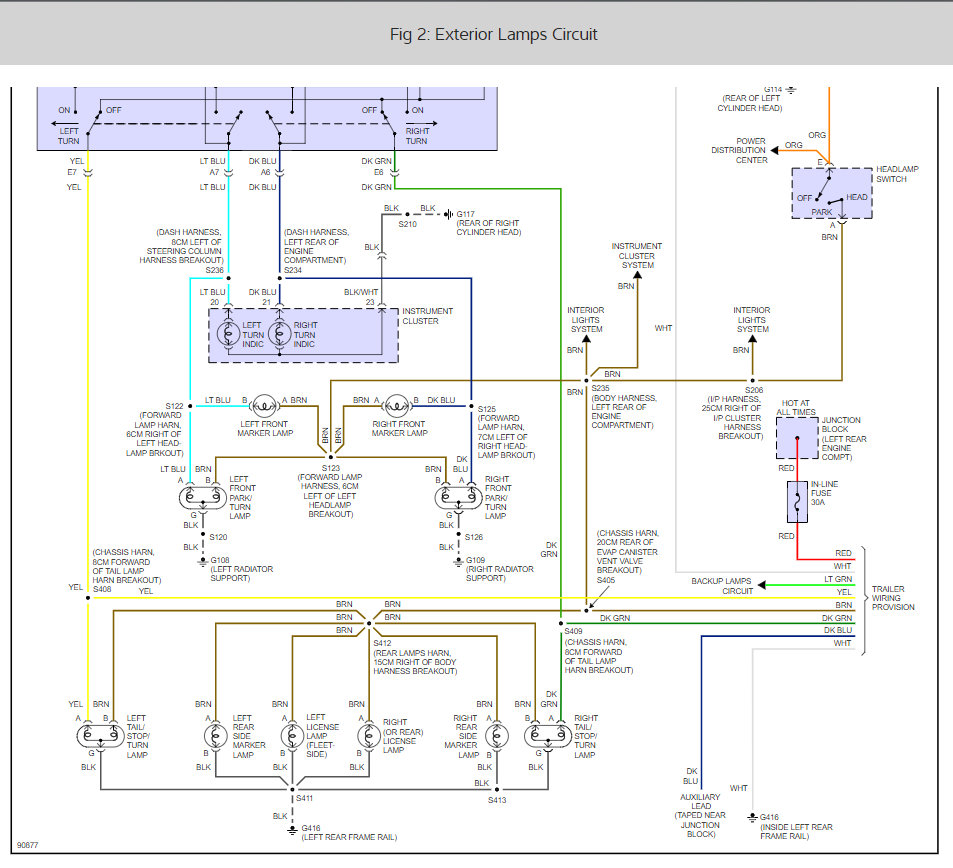The width and height of the screenshot is (953, 868).
Task: Click the Right (or rear) License Lamp symbol
Action: pyautogui.click(x=369, y=736)
